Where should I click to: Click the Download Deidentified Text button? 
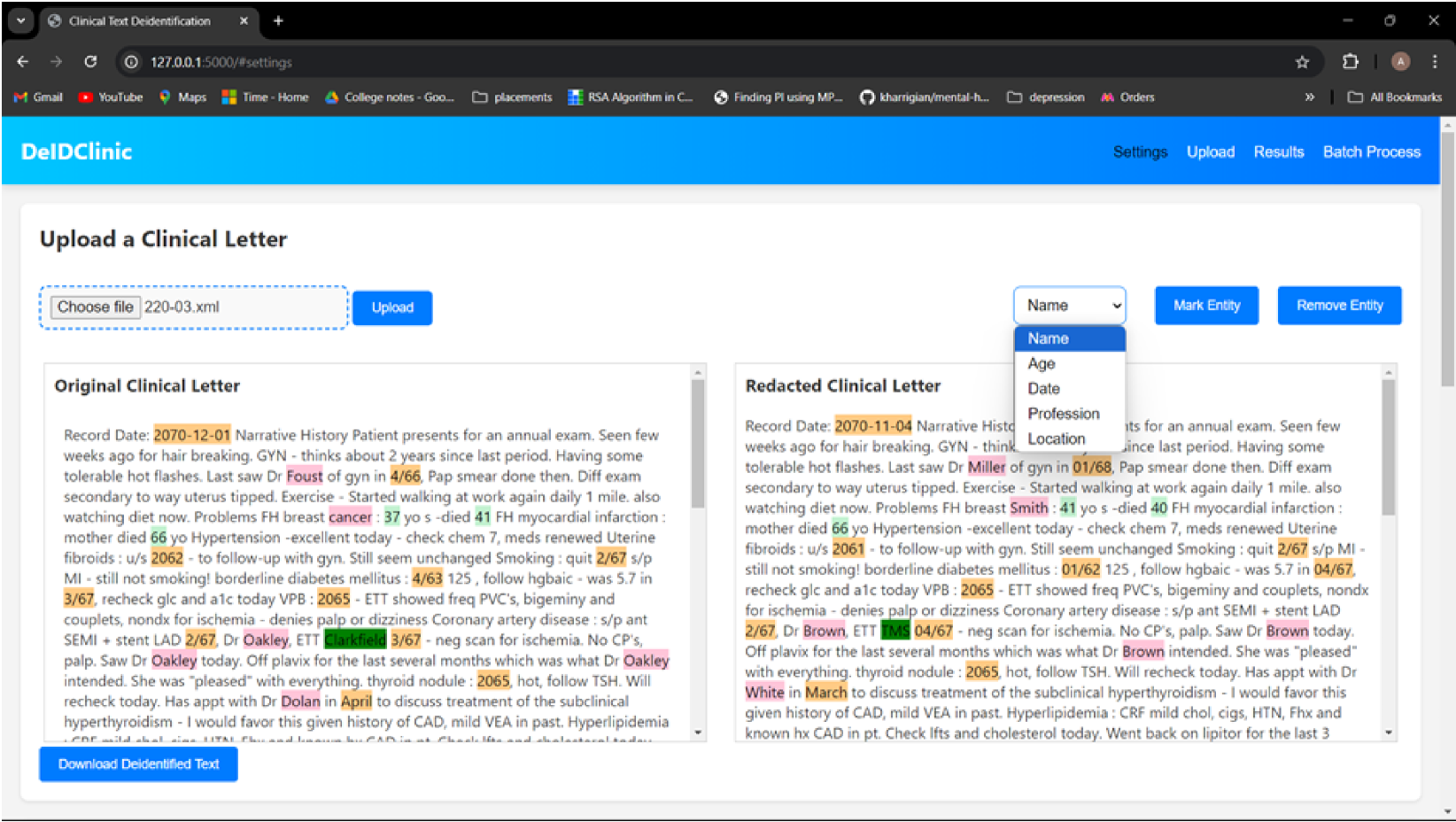pos(138,764)
